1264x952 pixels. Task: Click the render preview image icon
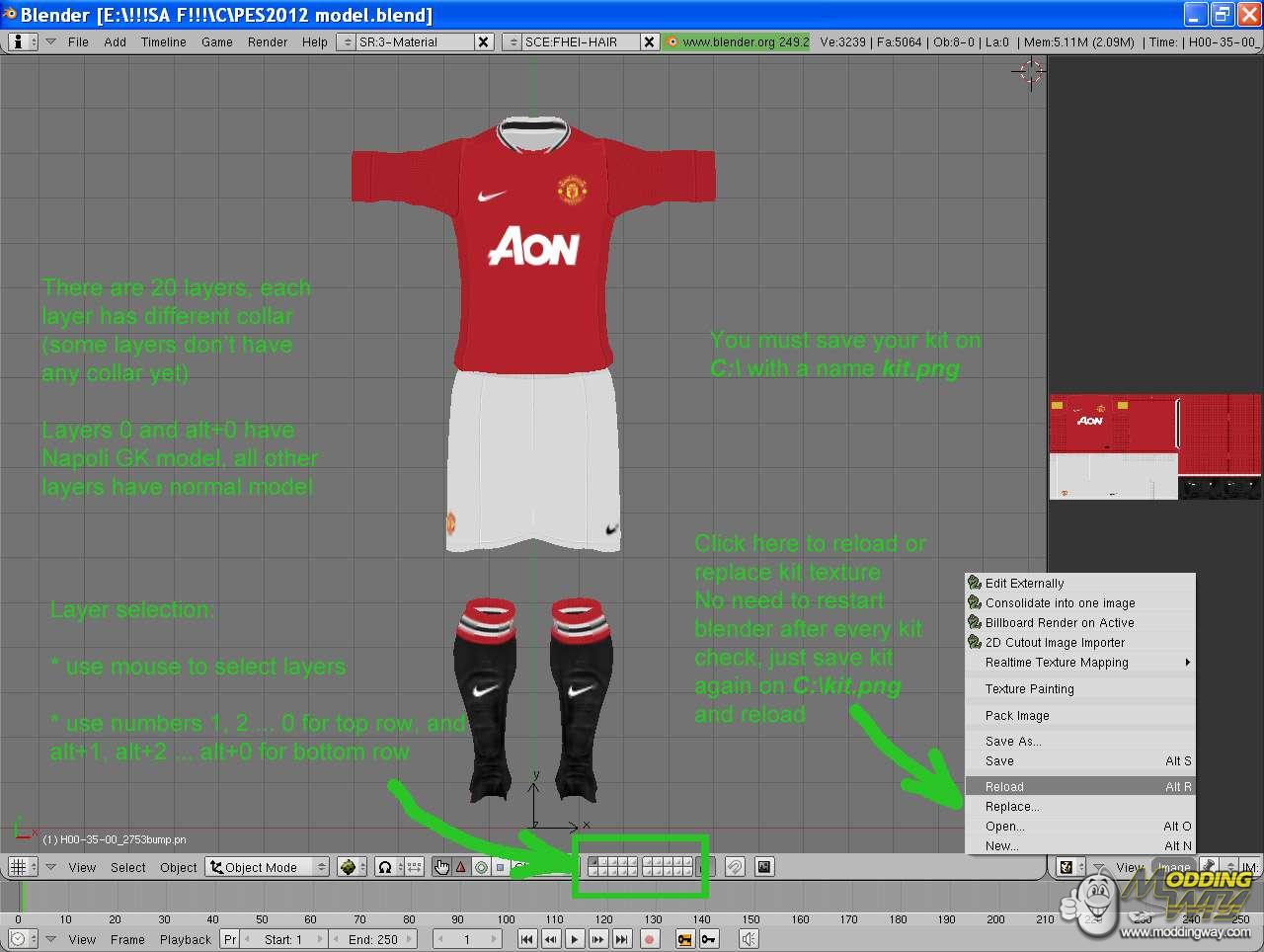coord(763,867)
